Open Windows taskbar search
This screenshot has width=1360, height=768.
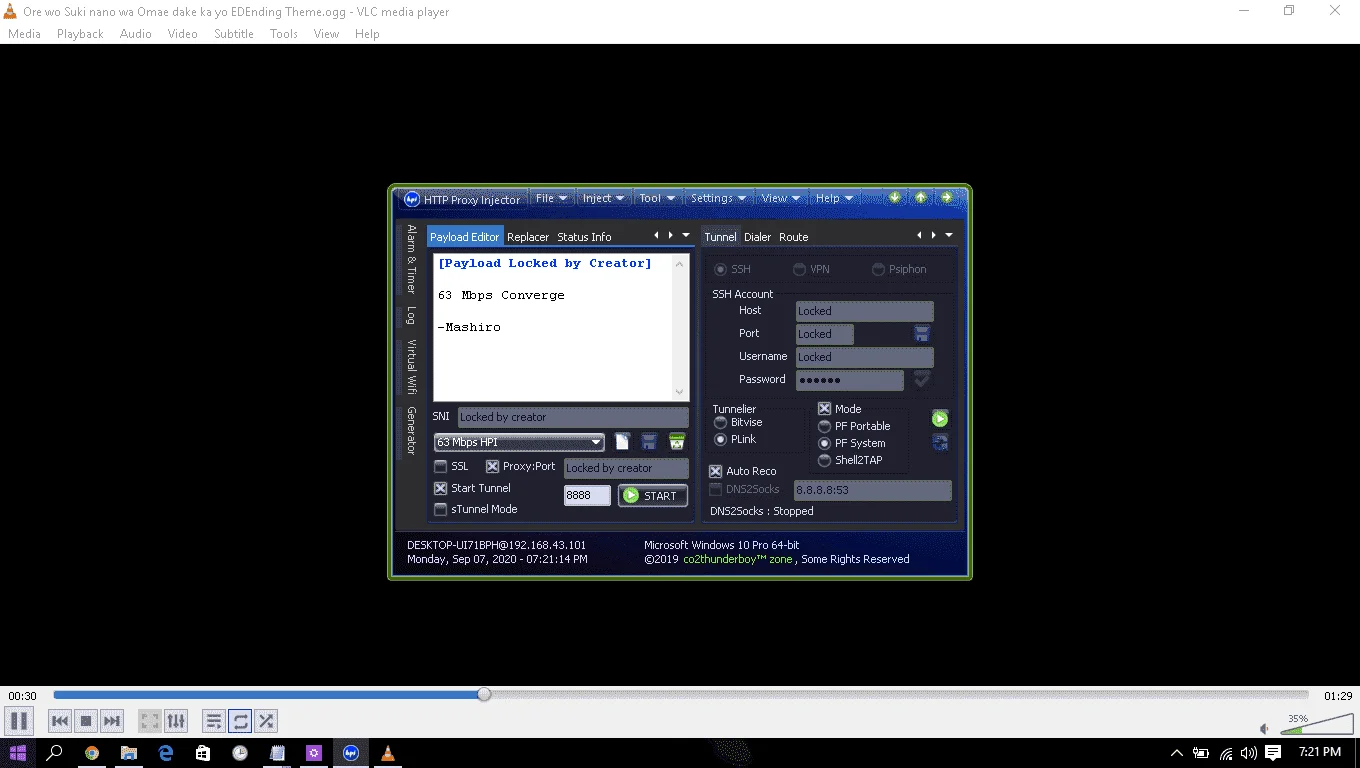coord(55,753)
